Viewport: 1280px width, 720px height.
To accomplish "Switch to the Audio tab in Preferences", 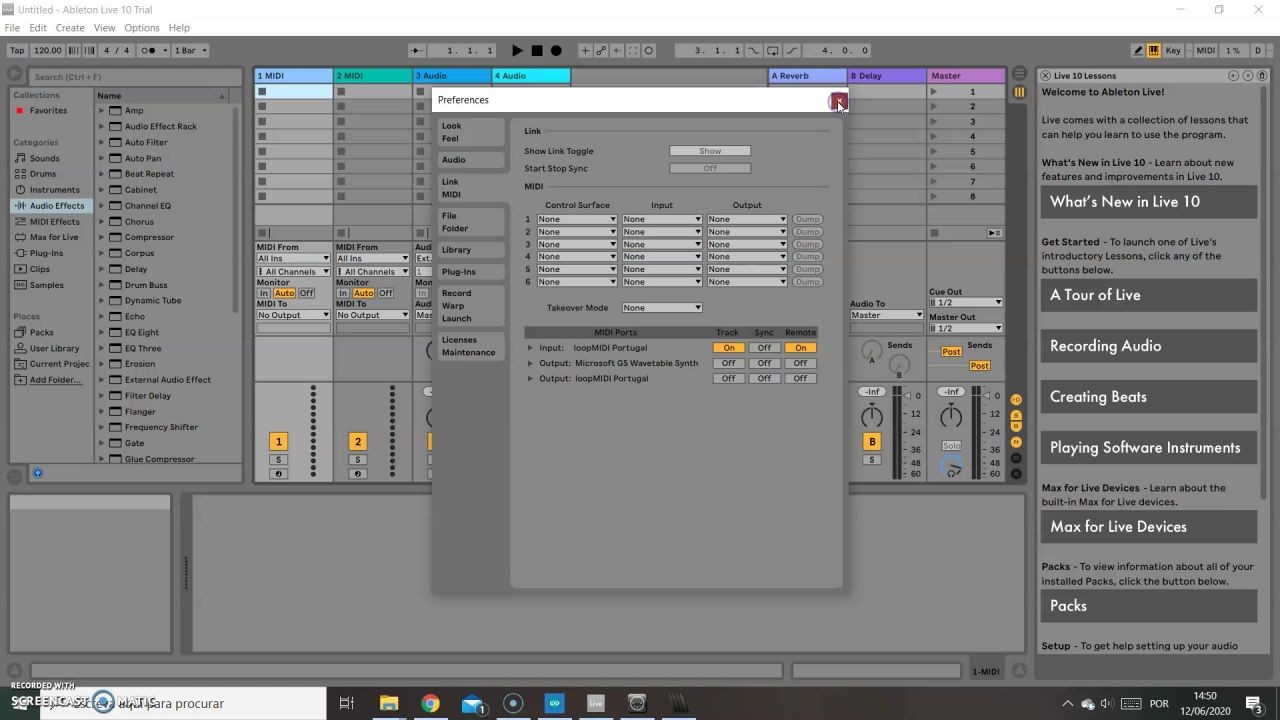I will [x=453, y=159].
